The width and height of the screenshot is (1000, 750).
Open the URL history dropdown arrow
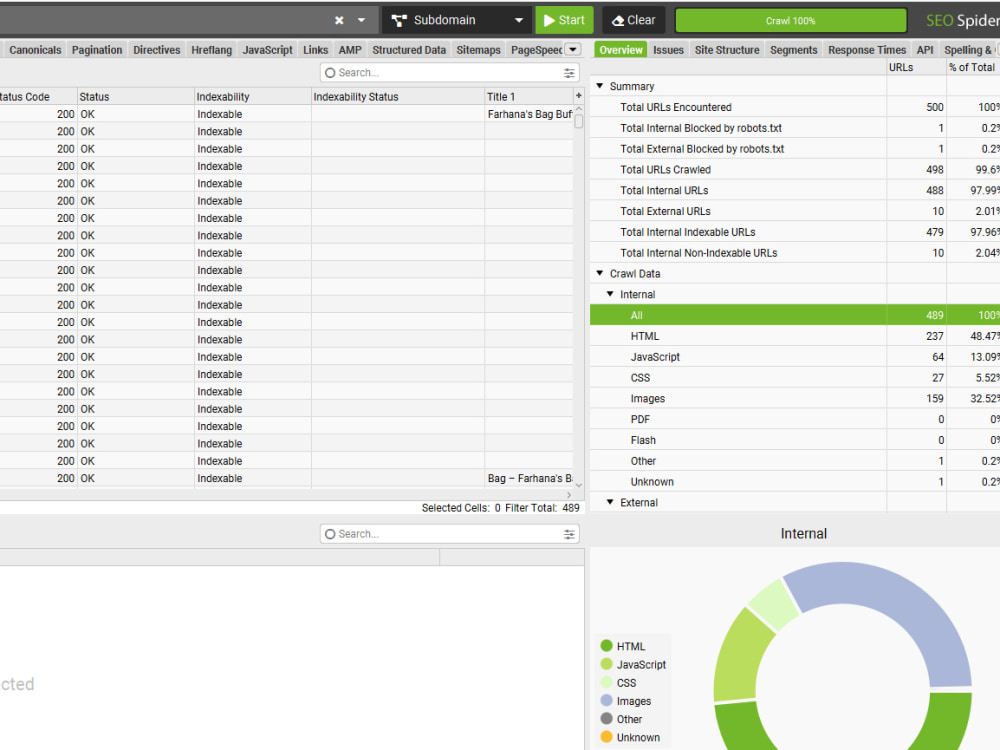pyautogui.click(x=361, y=20)
